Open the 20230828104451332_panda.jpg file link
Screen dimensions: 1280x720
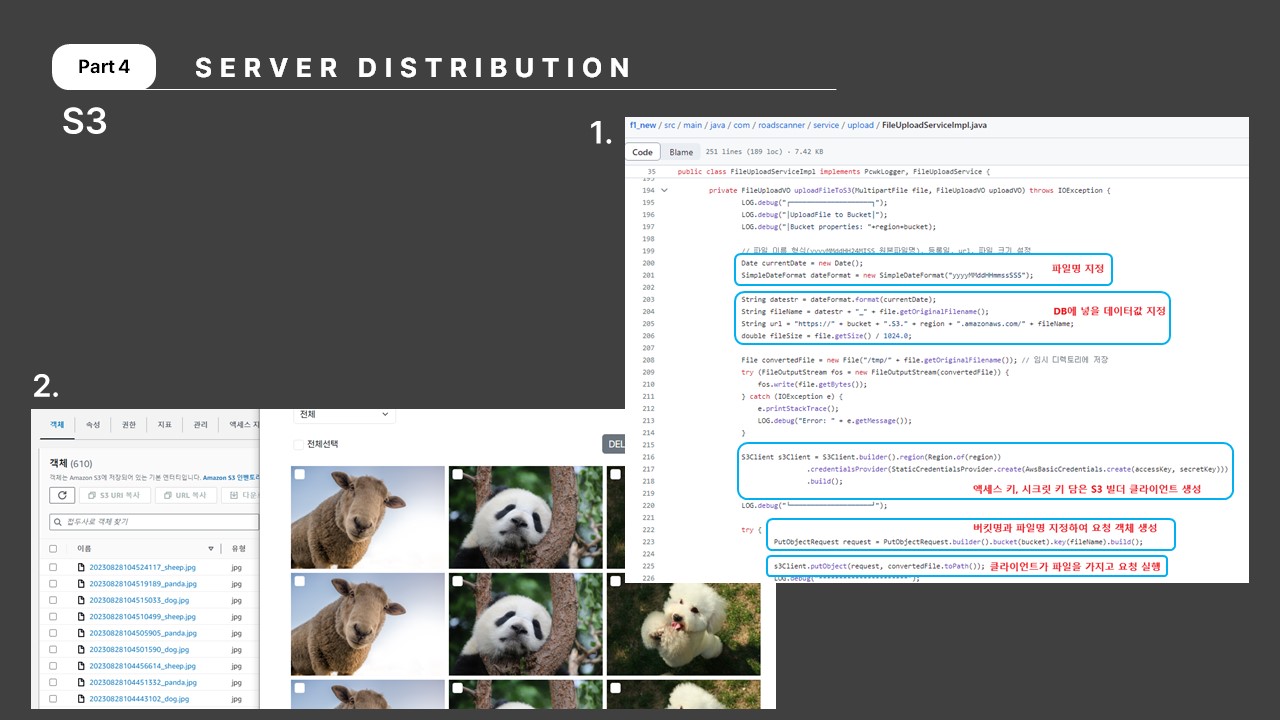[x=143, y=683]
